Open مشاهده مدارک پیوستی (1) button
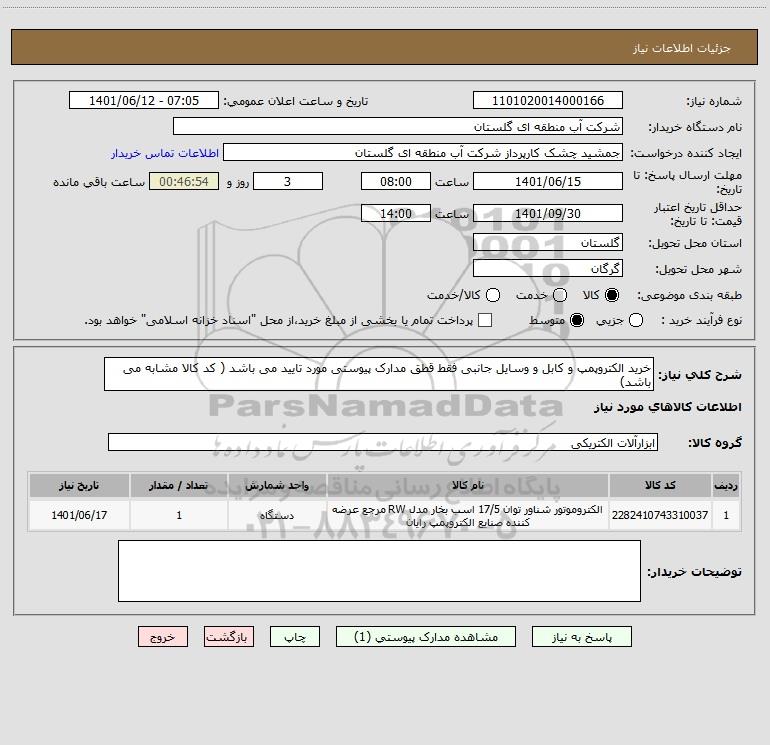This screenshot has width=770, height=745. [x=426, y=637]
